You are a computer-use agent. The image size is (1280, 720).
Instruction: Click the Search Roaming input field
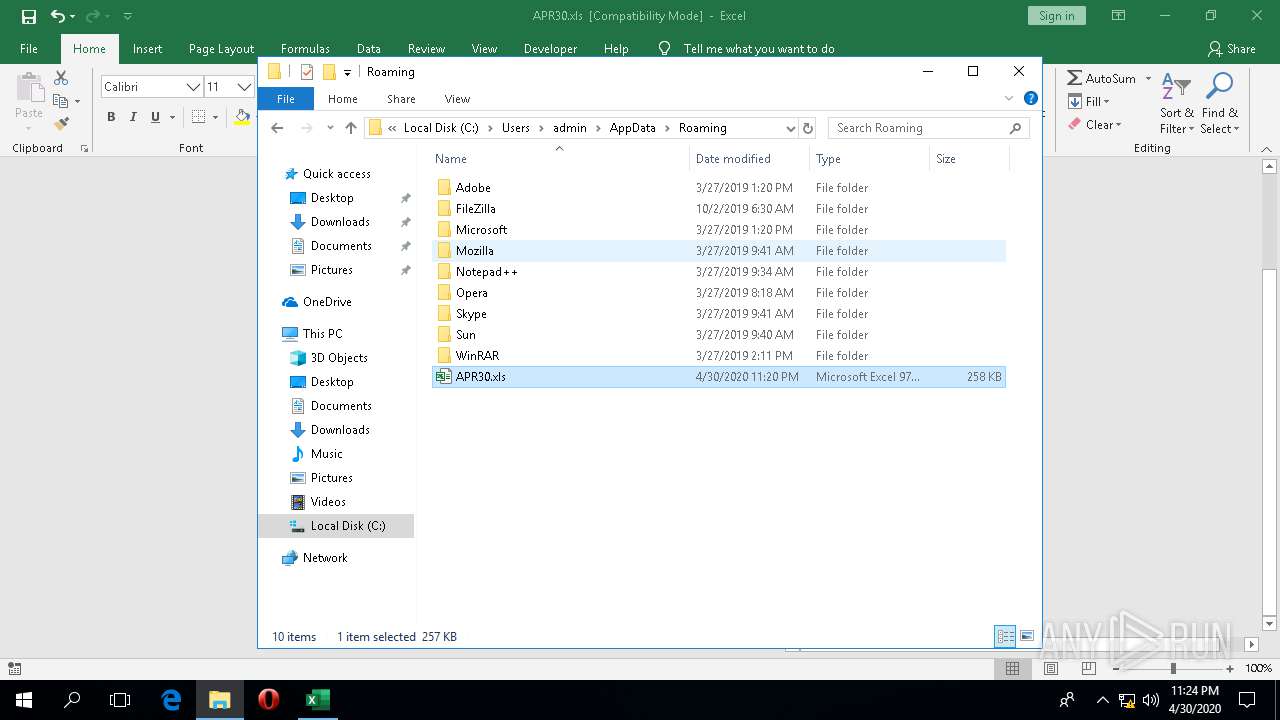pos(929,128)
